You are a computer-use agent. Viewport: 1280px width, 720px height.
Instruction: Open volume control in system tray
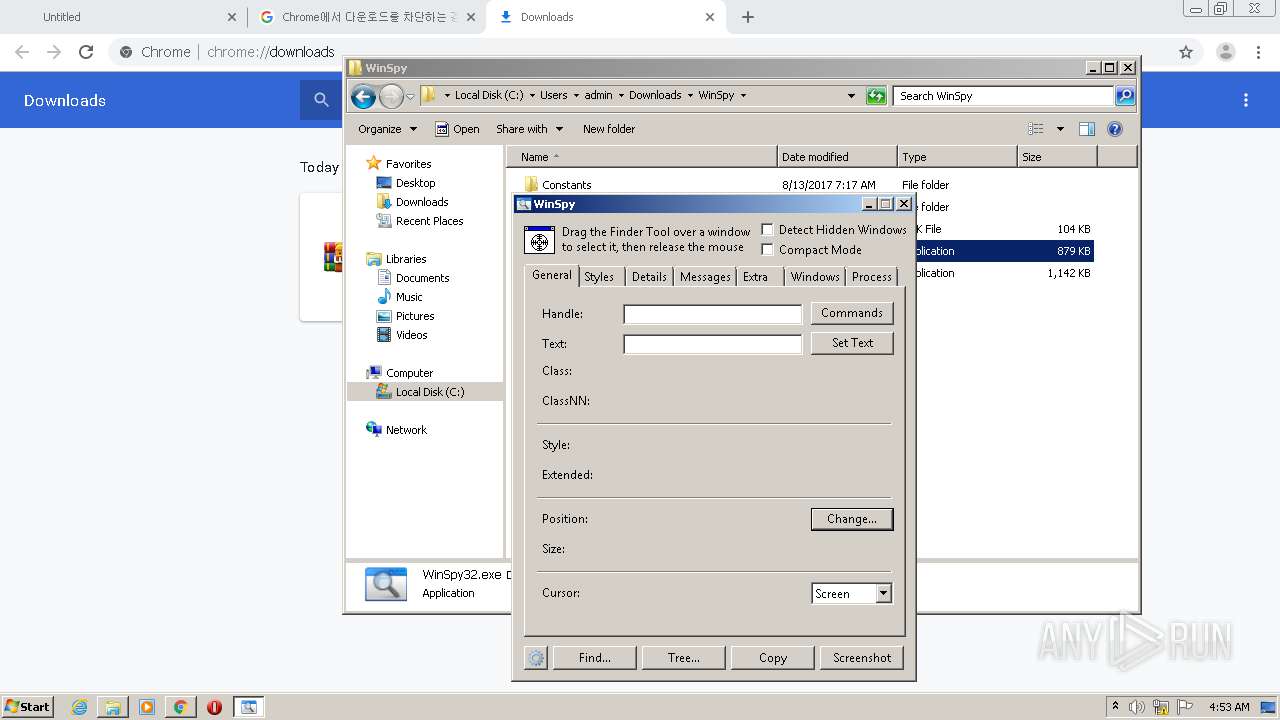point(1137,707)
